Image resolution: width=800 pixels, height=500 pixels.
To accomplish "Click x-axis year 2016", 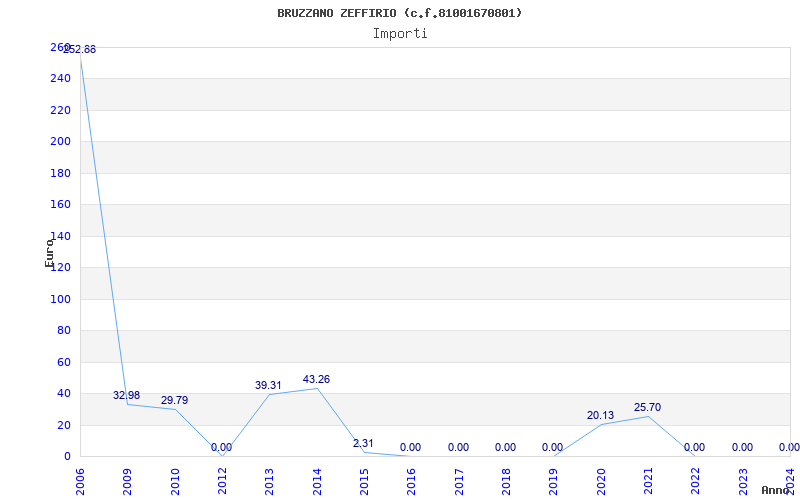I will (412, 482).
